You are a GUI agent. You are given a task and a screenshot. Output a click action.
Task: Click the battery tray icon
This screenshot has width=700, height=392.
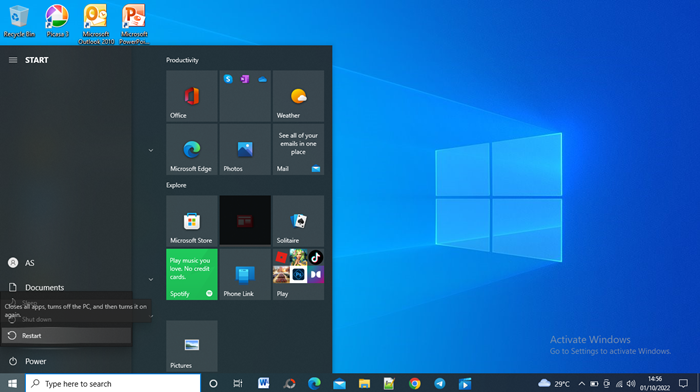(594, 383)
